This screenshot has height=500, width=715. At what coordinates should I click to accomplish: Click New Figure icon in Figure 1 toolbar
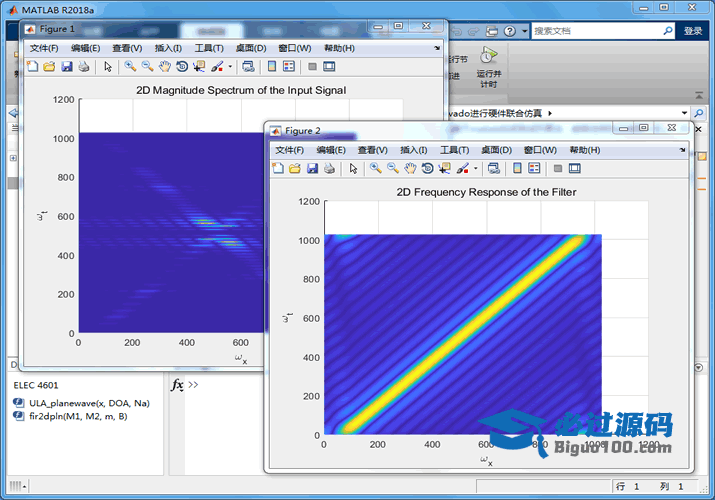tap(31, 67)
